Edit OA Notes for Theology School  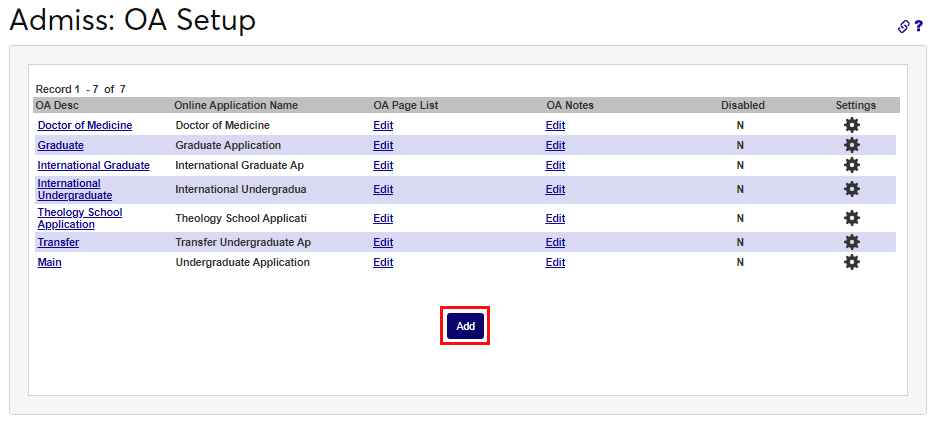(x=555, y=218)
